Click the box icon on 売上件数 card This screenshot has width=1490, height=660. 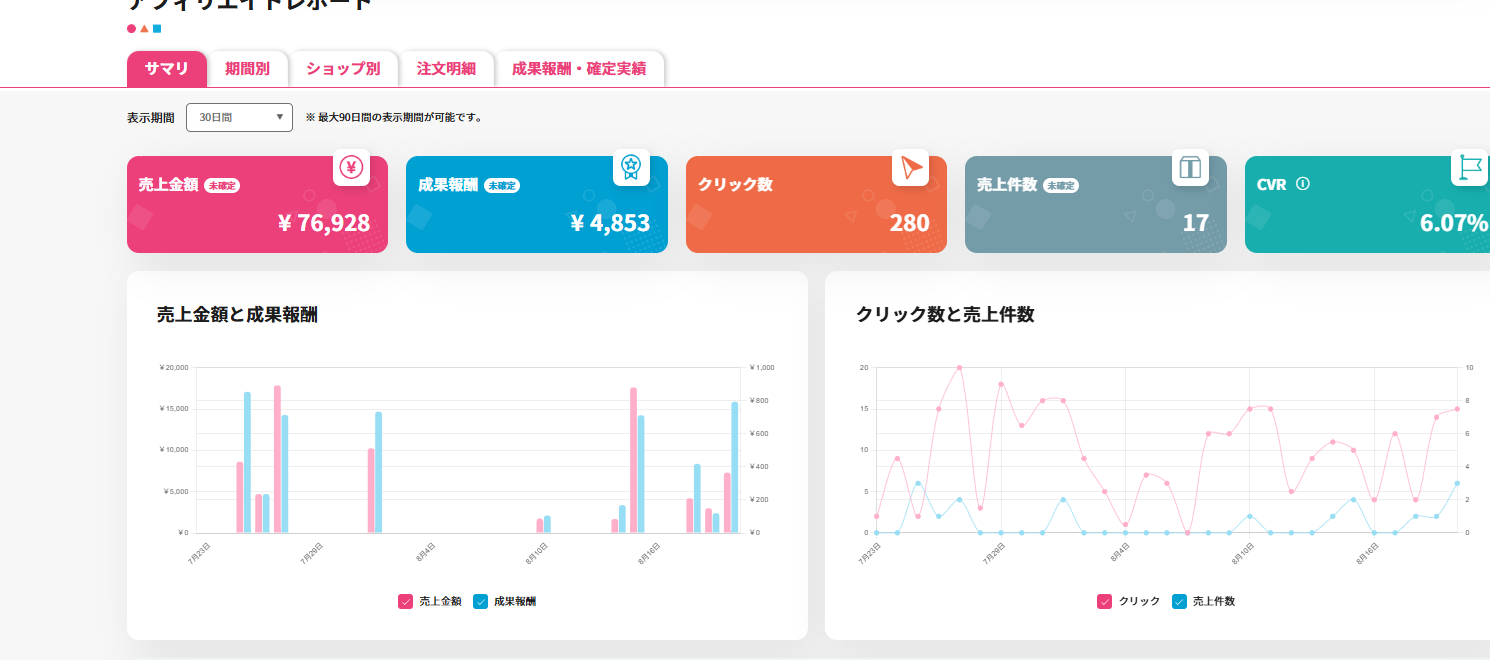(x=1190, y=167)
